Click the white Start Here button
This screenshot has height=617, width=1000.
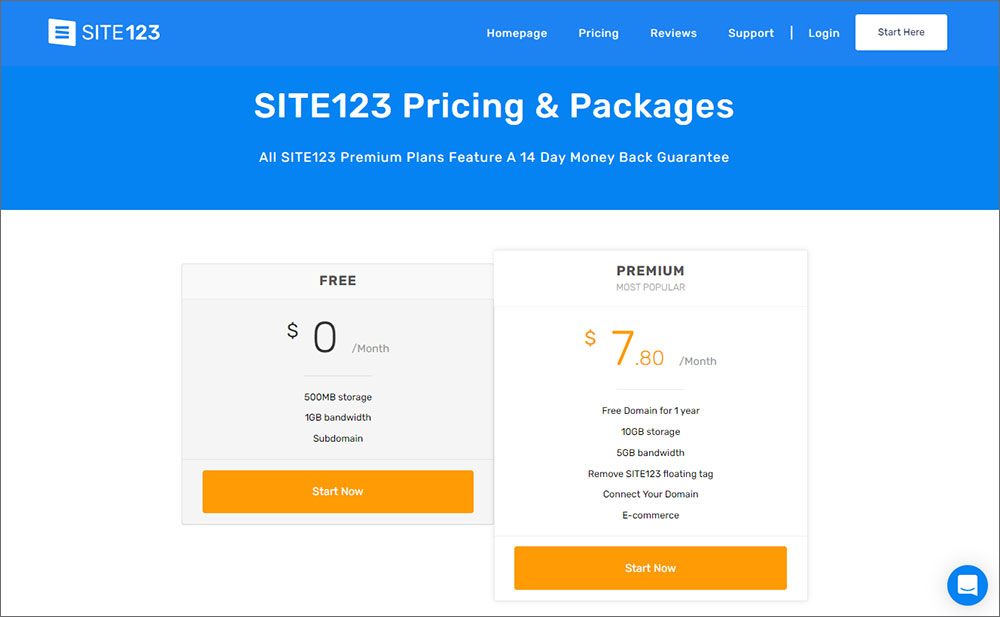click(x=901, y=32)
